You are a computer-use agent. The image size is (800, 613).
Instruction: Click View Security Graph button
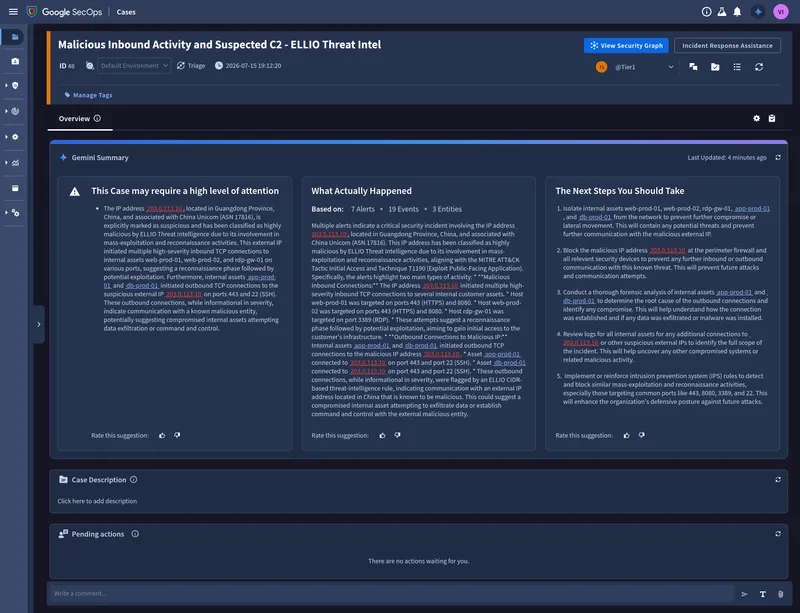[x=626, y=45]
